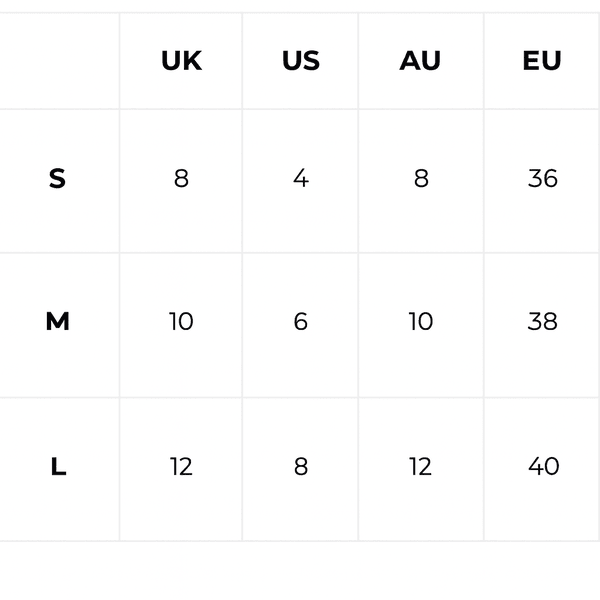Select the AU column header
Screen dimensions: 600x600
[420, 61]
